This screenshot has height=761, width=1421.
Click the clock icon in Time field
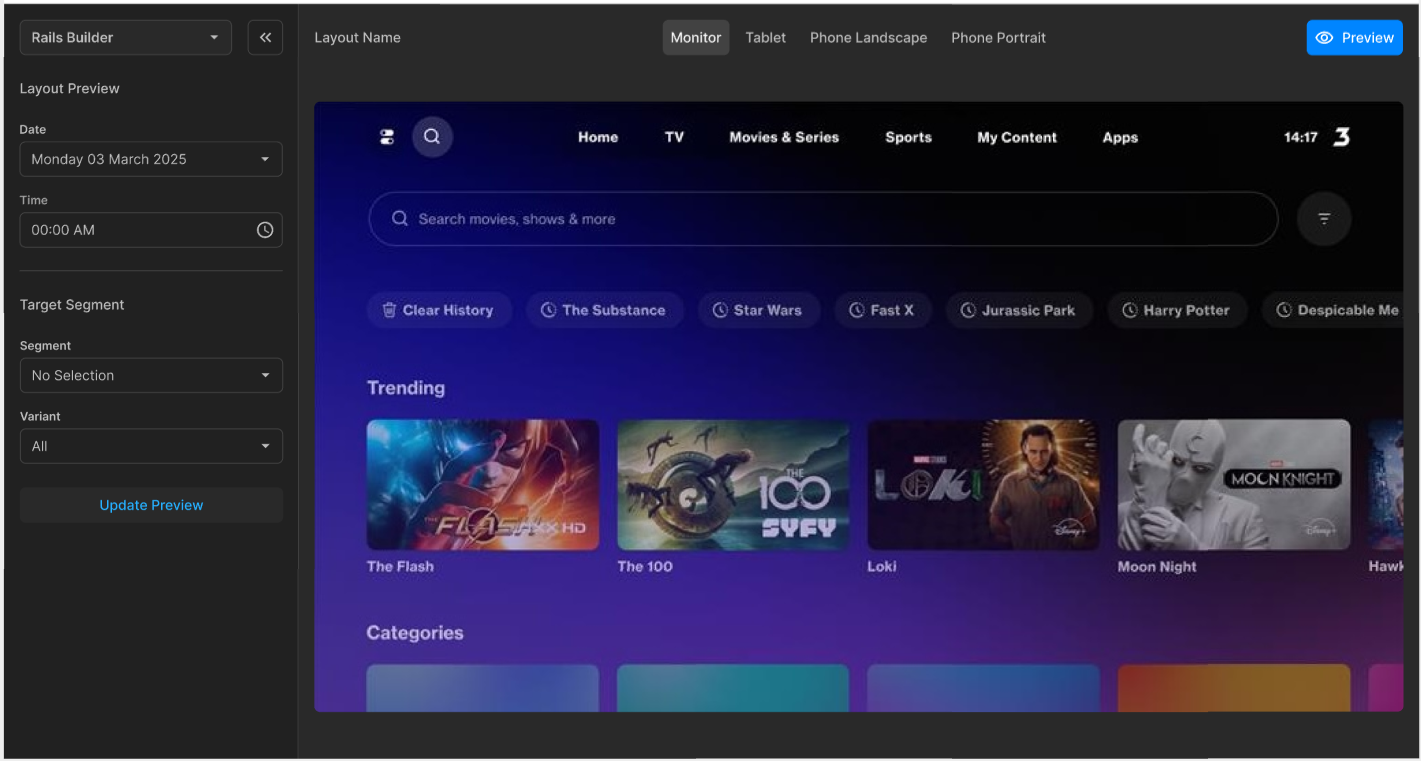point(265,230)
